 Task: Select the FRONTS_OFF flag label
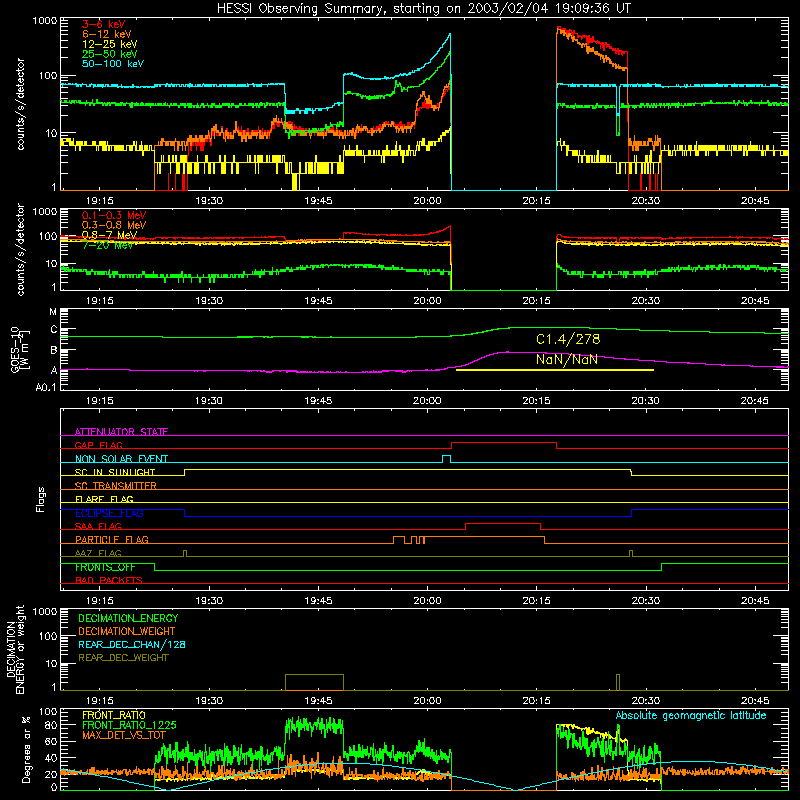[105, 567]
